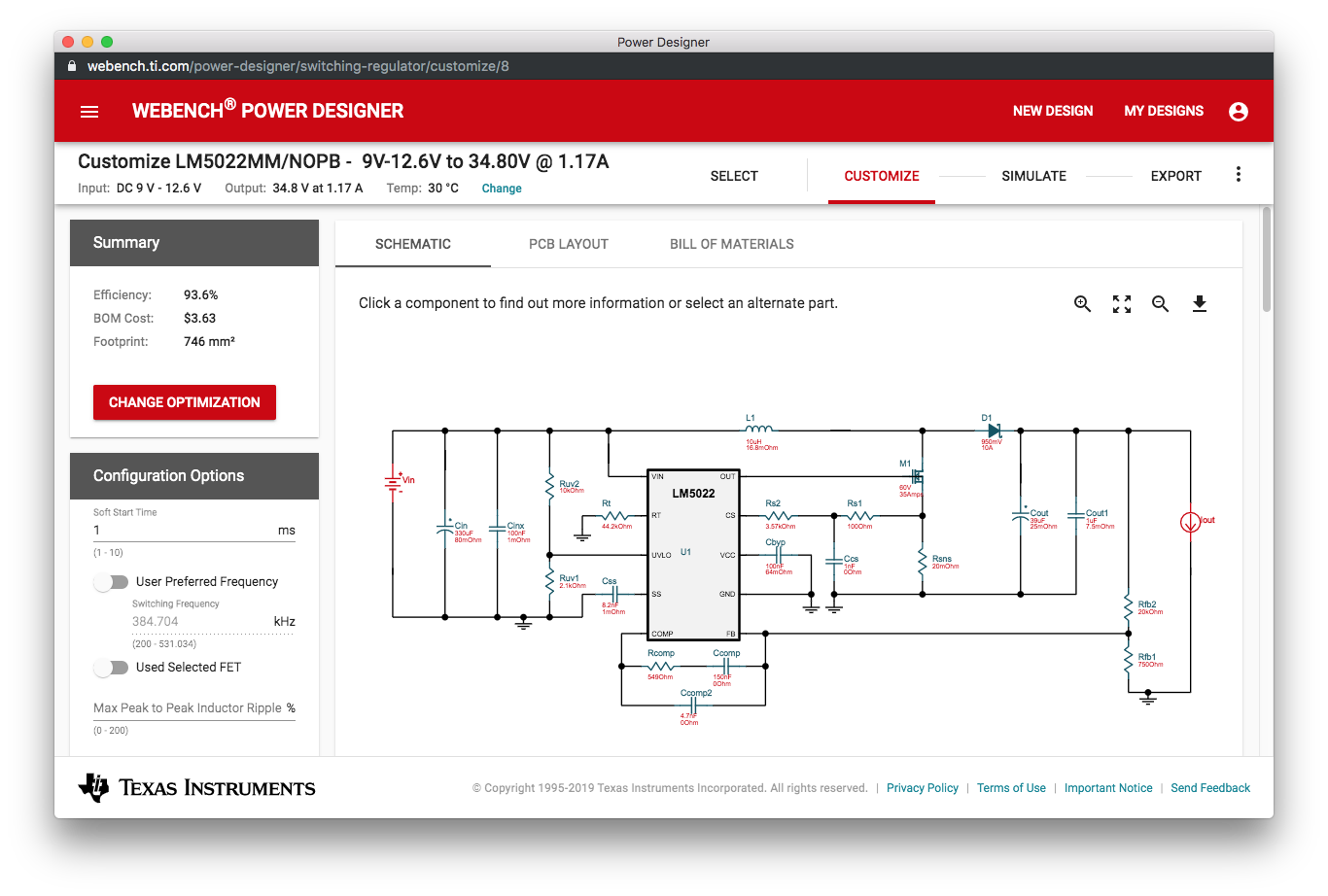This screenshot has width=1328, height=896.
Task: Click the Footprint value 746 mm²
Action: tap(209, 342)
